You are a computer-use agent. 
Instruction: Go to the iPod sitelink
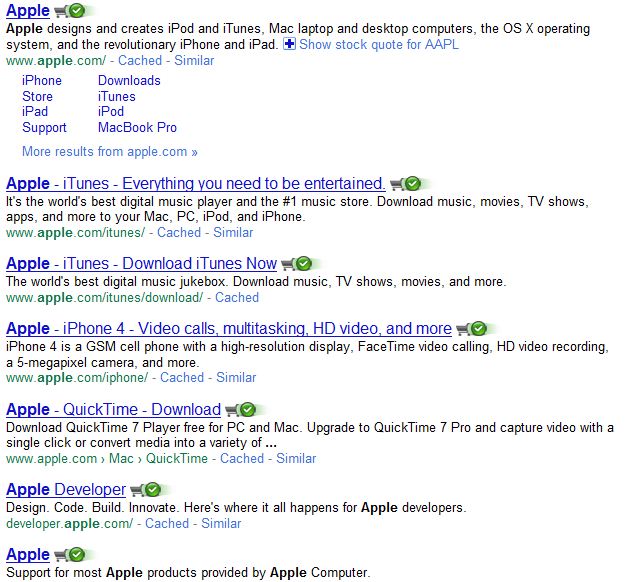[x=111, y=112]
